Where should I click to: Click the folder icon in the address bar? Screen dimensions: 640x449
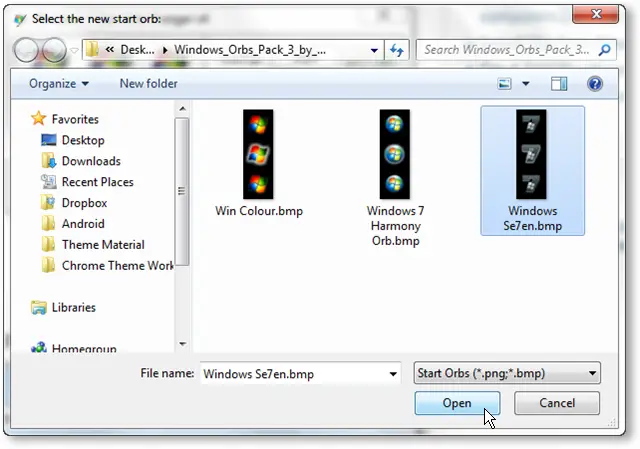pos(92,50)
